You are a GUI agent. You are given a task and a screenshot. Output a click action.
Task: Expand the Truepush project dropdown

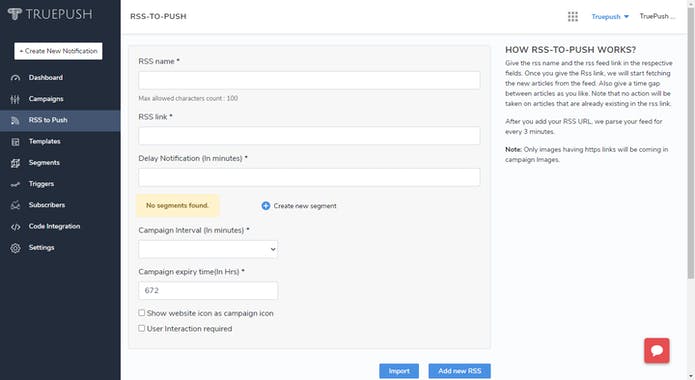[x=610, y=16]
